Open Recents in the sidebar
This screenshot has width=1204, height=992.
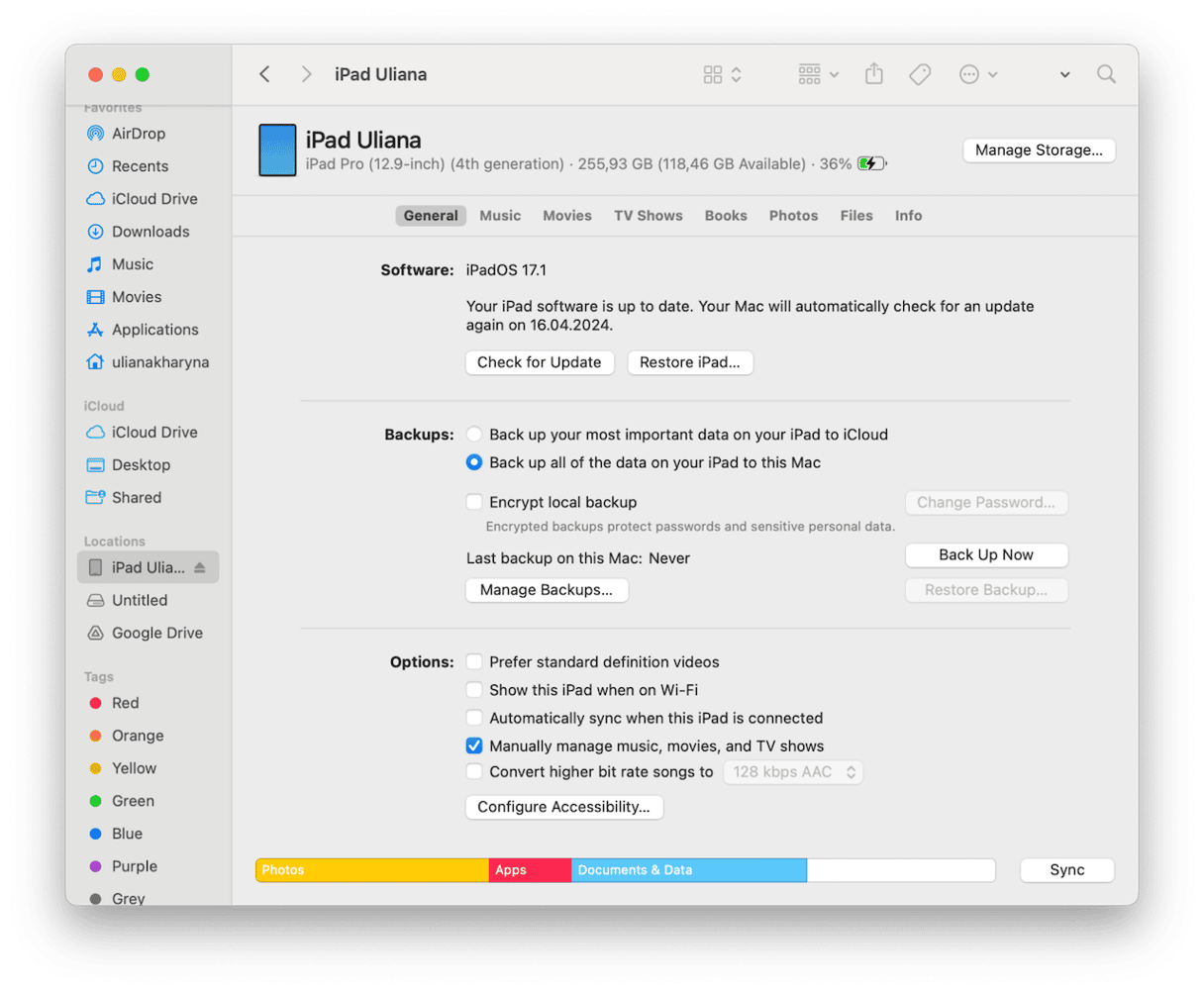(140, 166)
